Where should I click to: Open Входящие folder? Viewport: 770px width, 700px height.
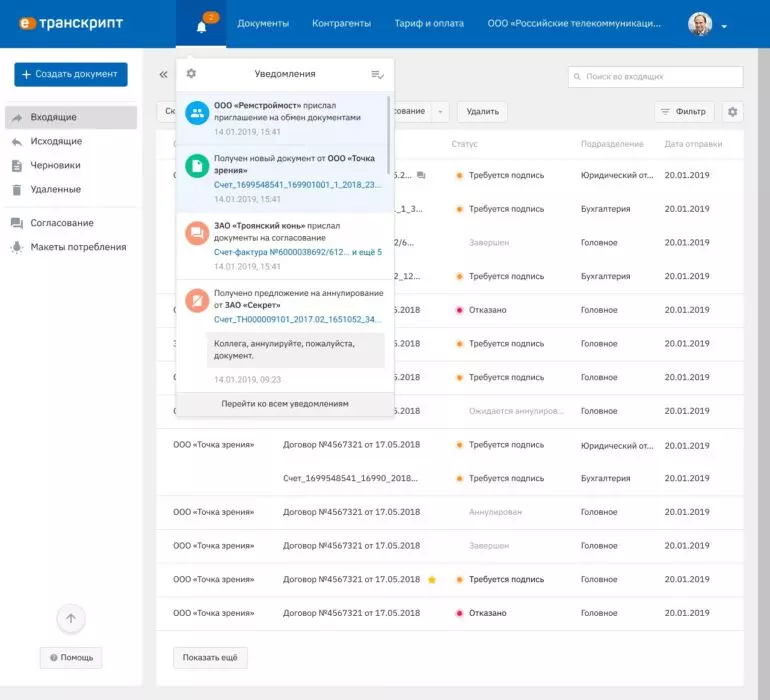tap(71, 117)
